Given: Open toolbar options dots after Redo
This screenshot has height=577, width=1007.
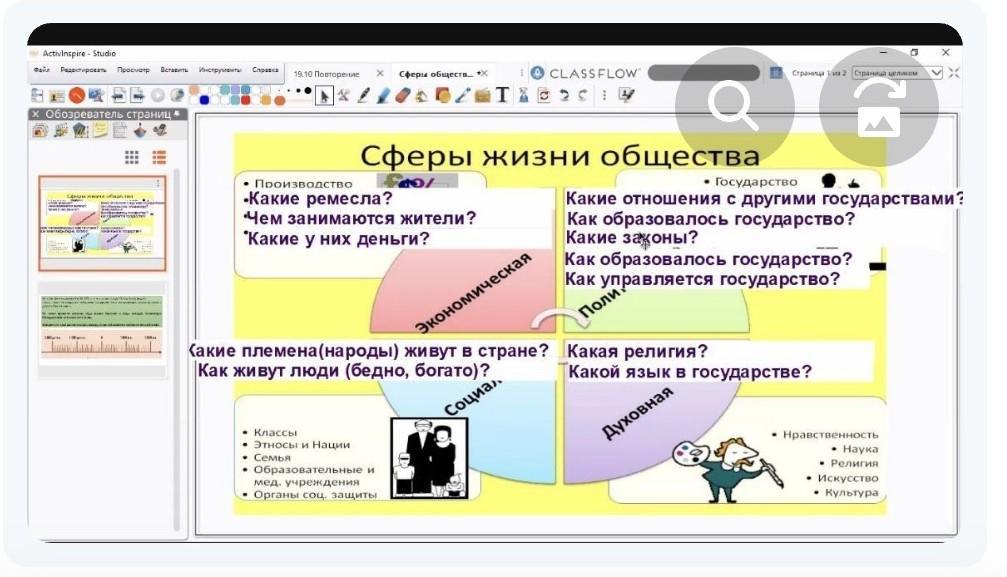Looking at the screenshot, I should click(604, 95).
